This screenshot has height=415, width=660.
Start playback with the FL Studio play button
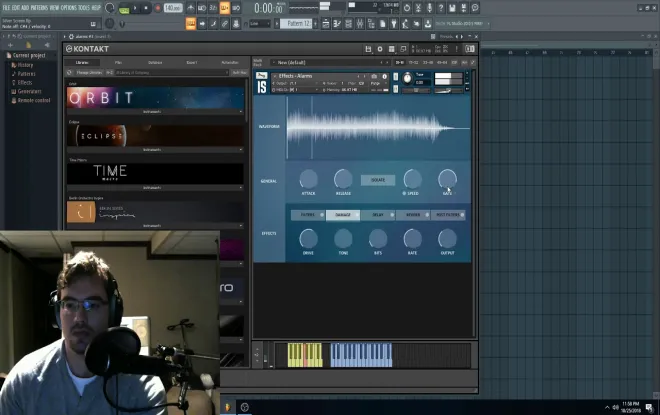coord(135,8)
